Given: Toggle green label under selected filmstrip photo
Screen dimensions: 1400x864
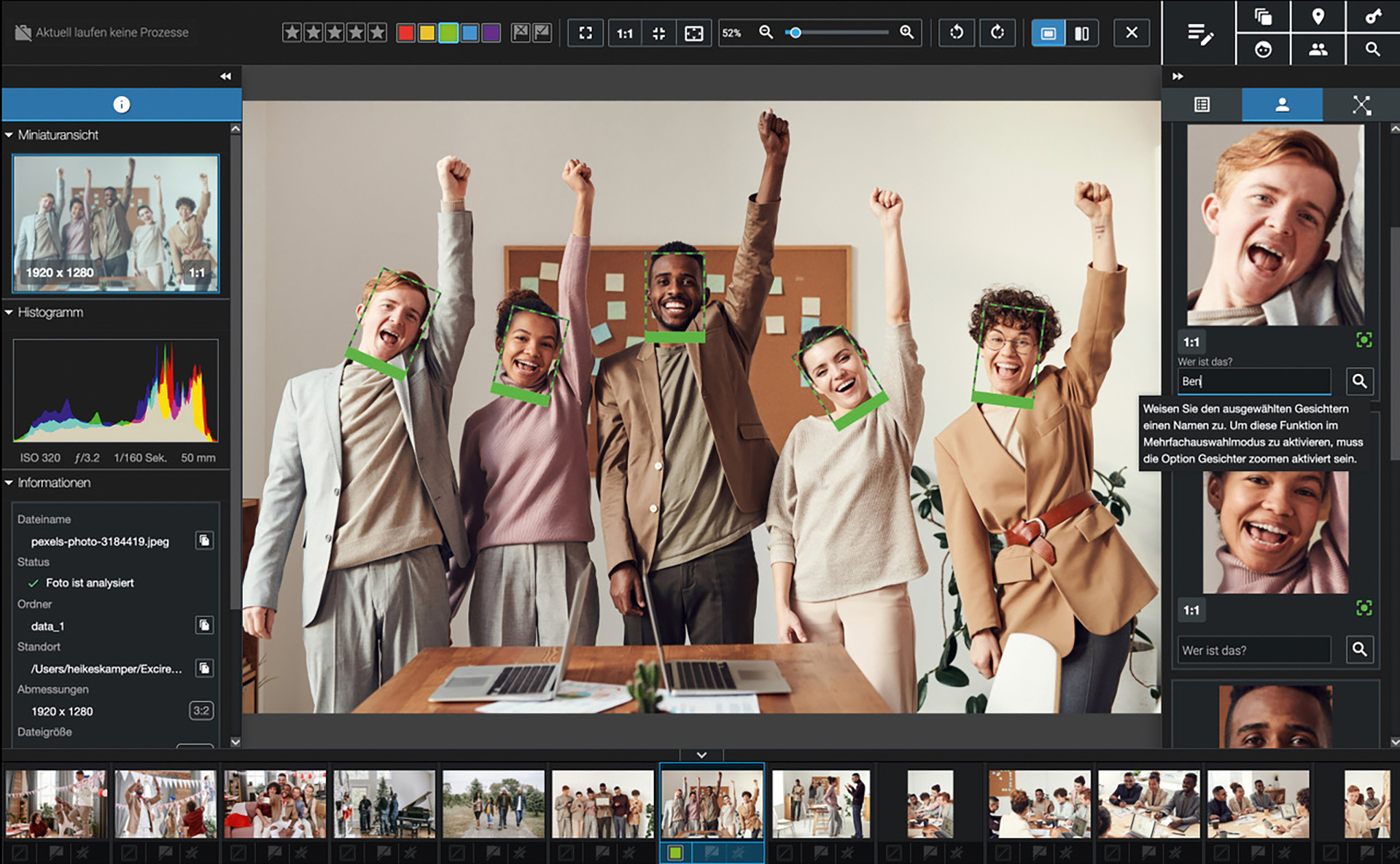Looking at the screenshot, I should pos(675,852).
